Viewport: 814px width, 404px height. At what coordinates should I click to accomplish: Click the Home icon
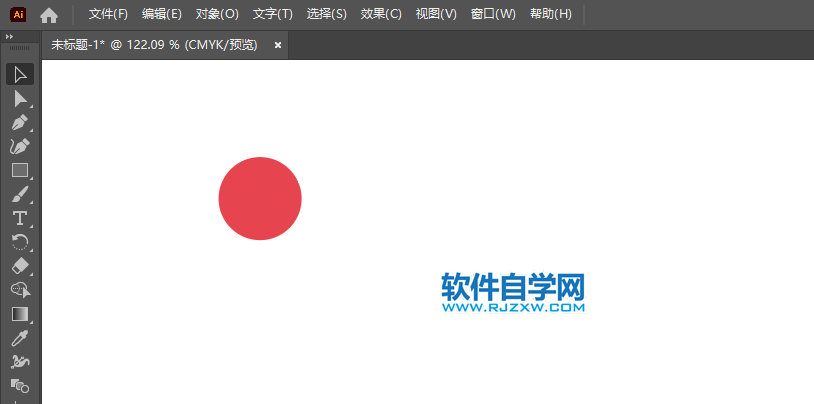tap(49, 15)
